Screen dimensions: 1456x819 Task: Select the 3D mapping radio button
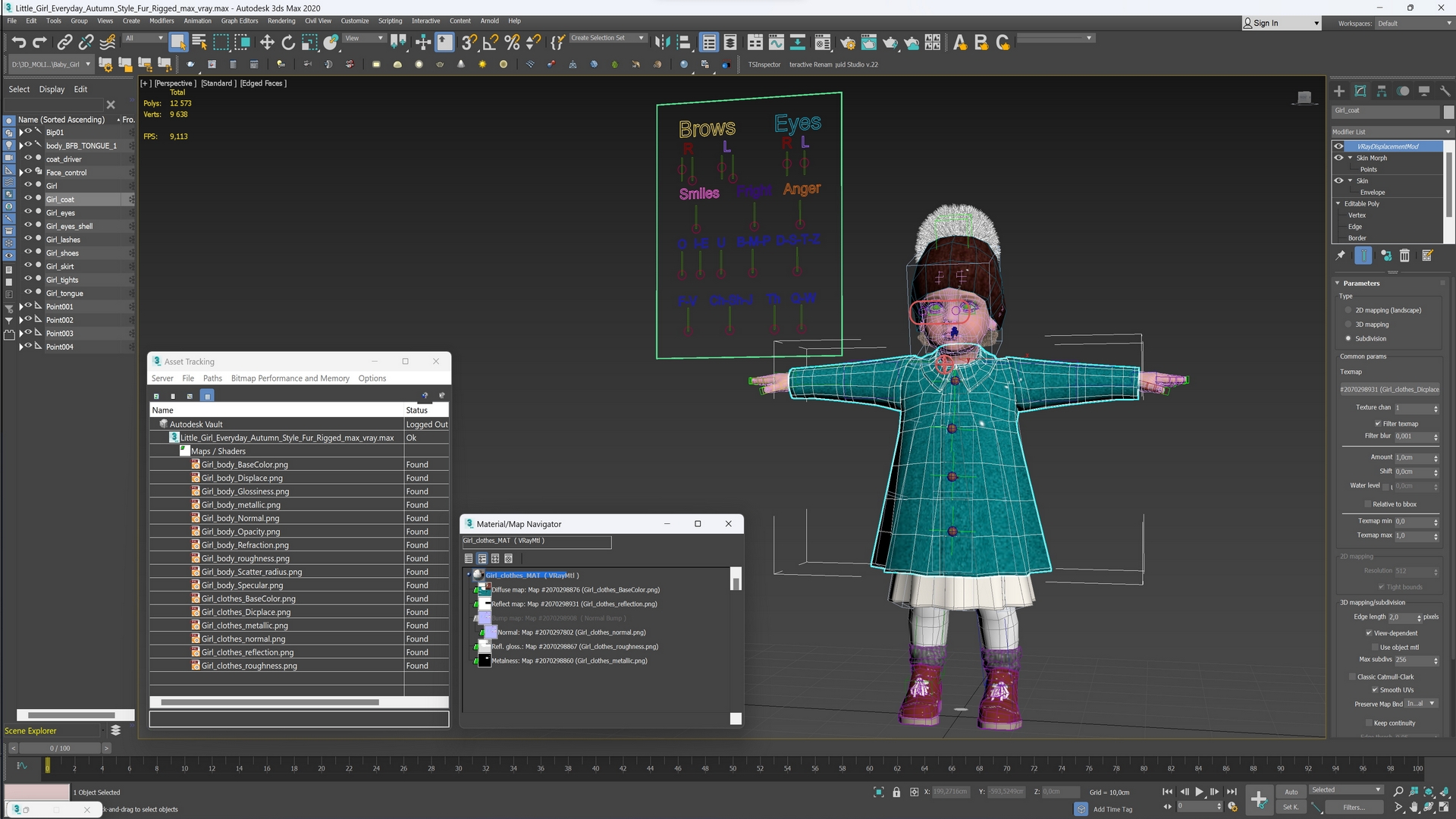click(x=1348, y=325)
